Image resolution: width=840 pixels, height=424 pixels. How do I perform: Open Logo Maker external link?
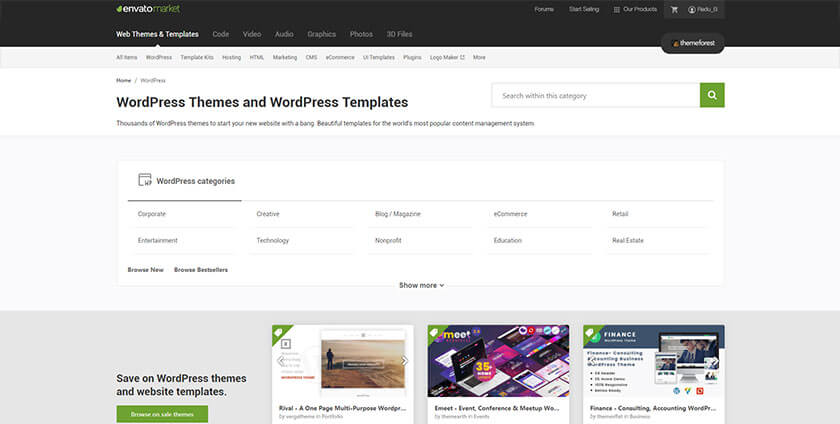coord(447,57)
